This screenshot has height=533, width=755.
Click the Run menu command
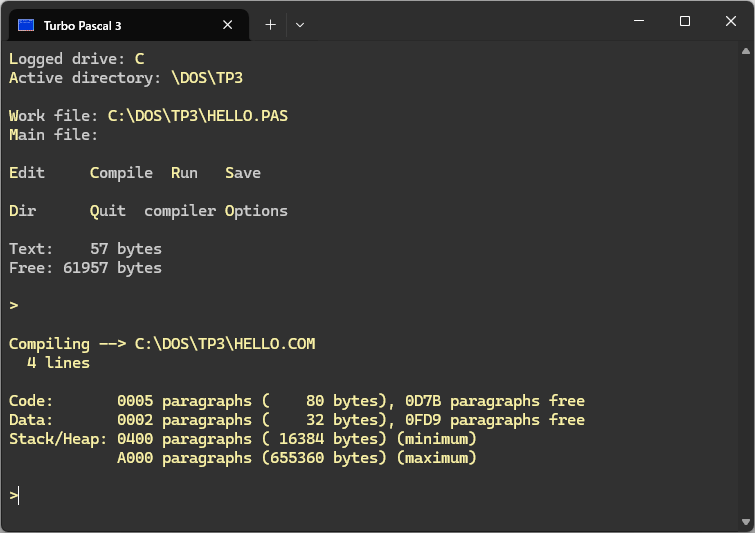pos(184,173)
